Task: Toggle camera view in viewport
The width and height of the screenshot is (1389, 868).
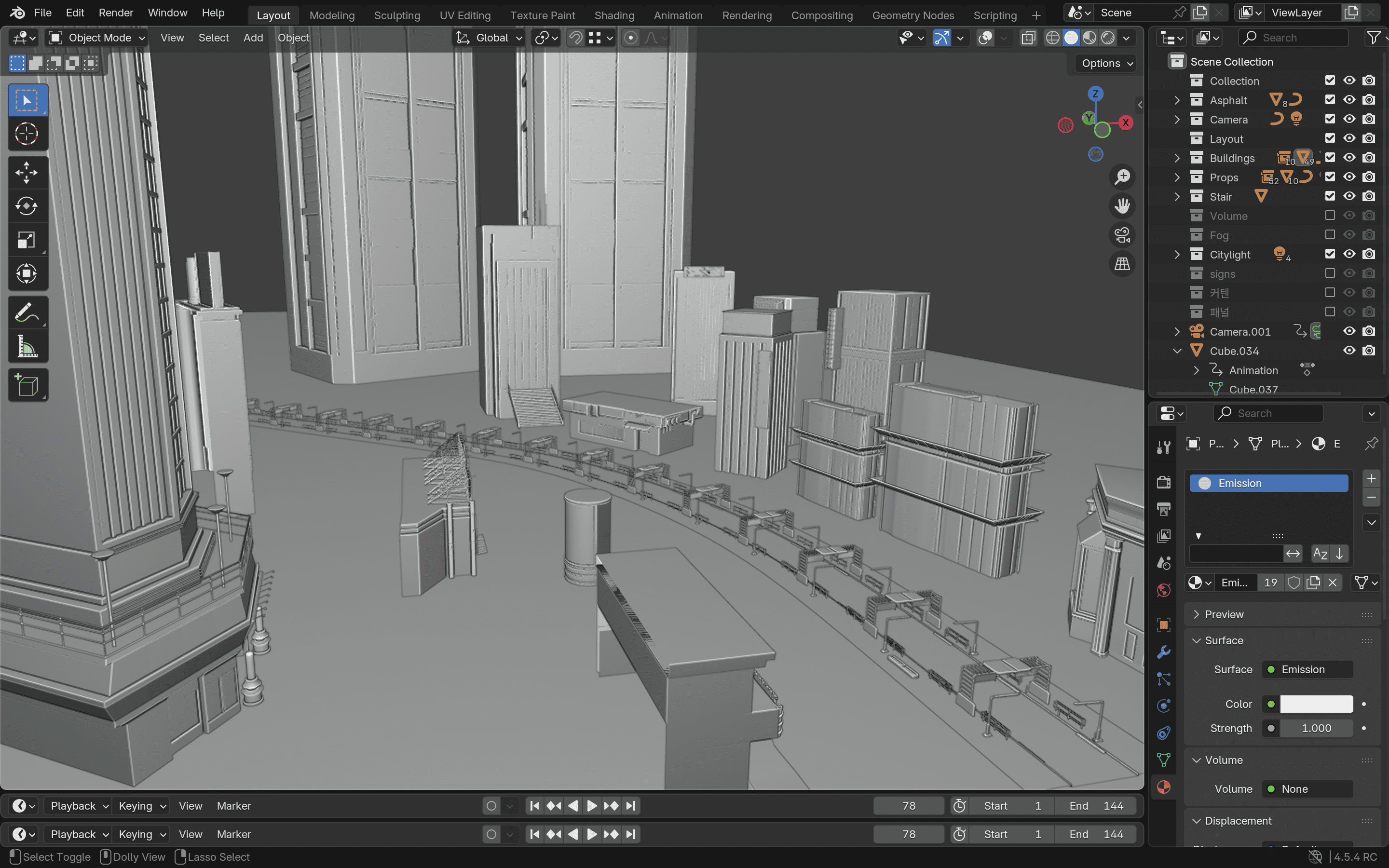Action: click(1122, 235)
